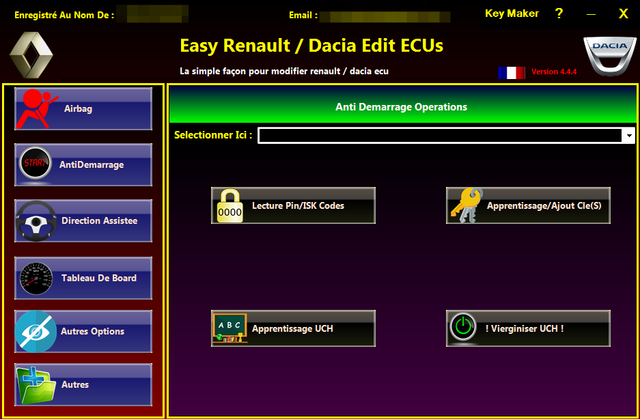This screenshot has width=640, height=419.
Task: Open the Key Maker menu
Action: click(511, 13)
